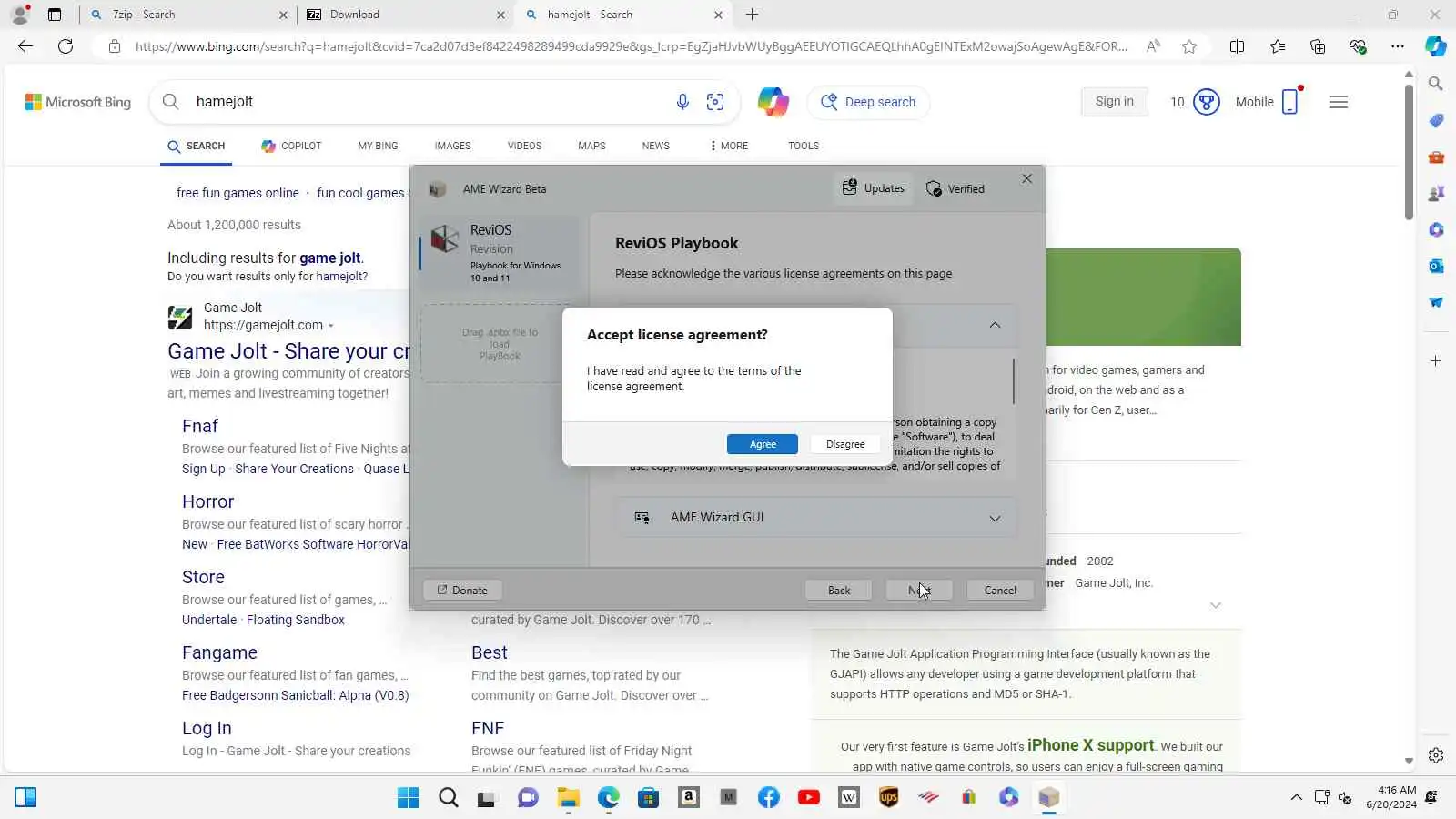
Task: Switch to the Download browser tab
Action: (405, 15)
